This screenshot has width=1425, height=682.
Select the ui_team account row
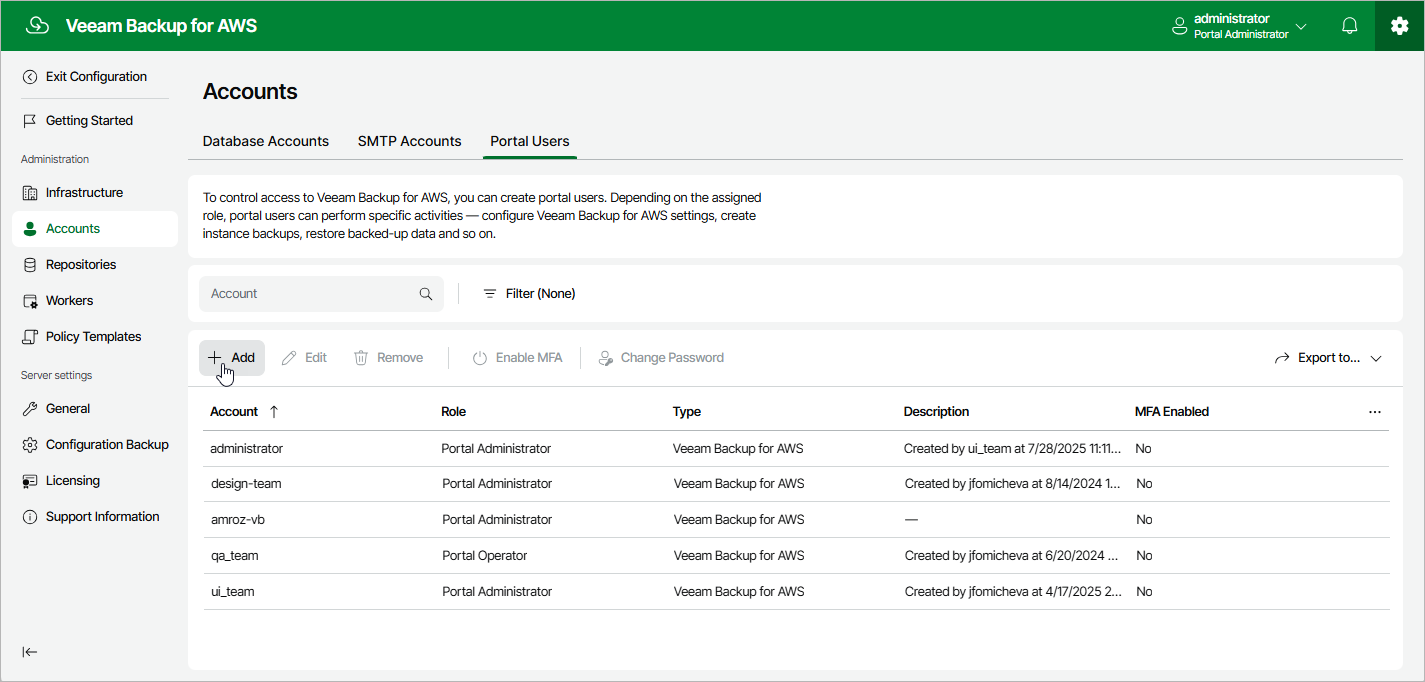click(x=796, y=592)
